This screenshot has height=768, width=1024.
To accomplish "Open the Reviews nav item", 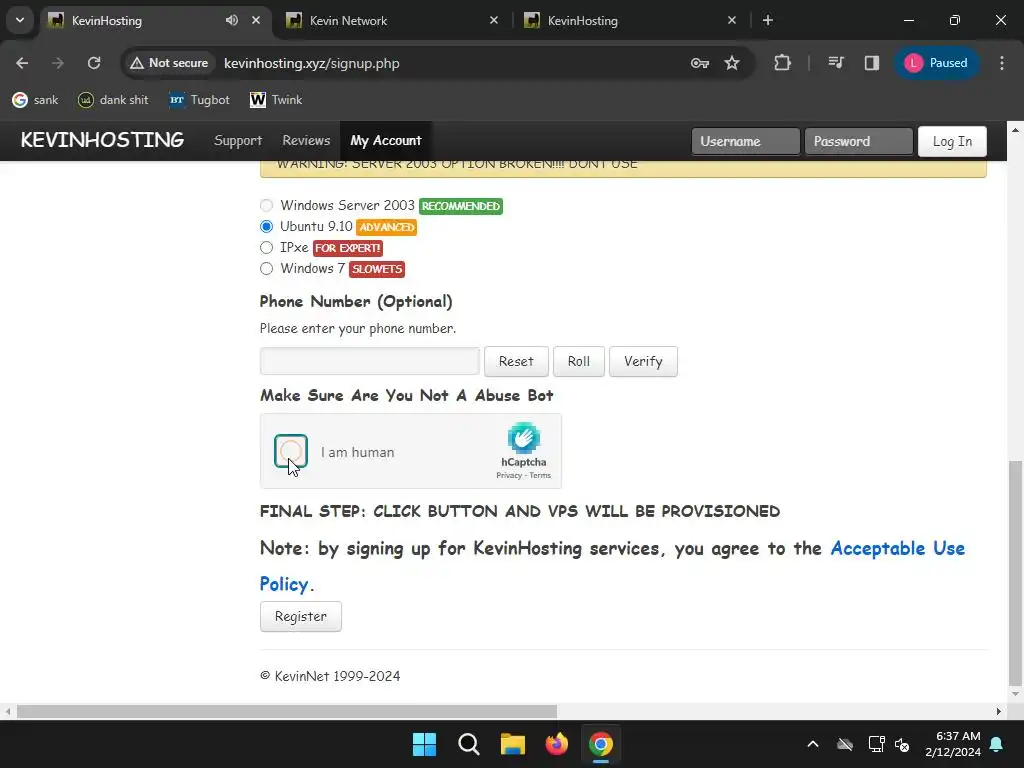I will click(x=306, y=140).
